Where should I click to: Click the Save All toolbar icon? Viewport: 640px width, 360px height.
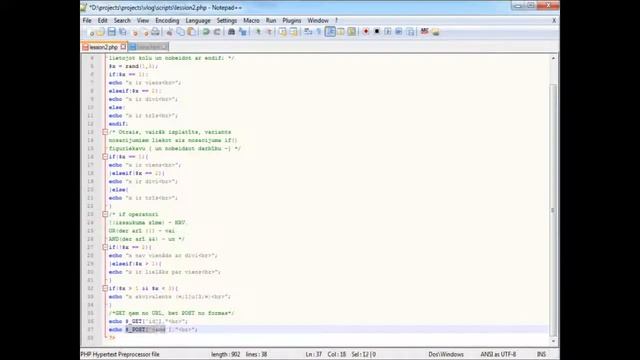point(122,32)
